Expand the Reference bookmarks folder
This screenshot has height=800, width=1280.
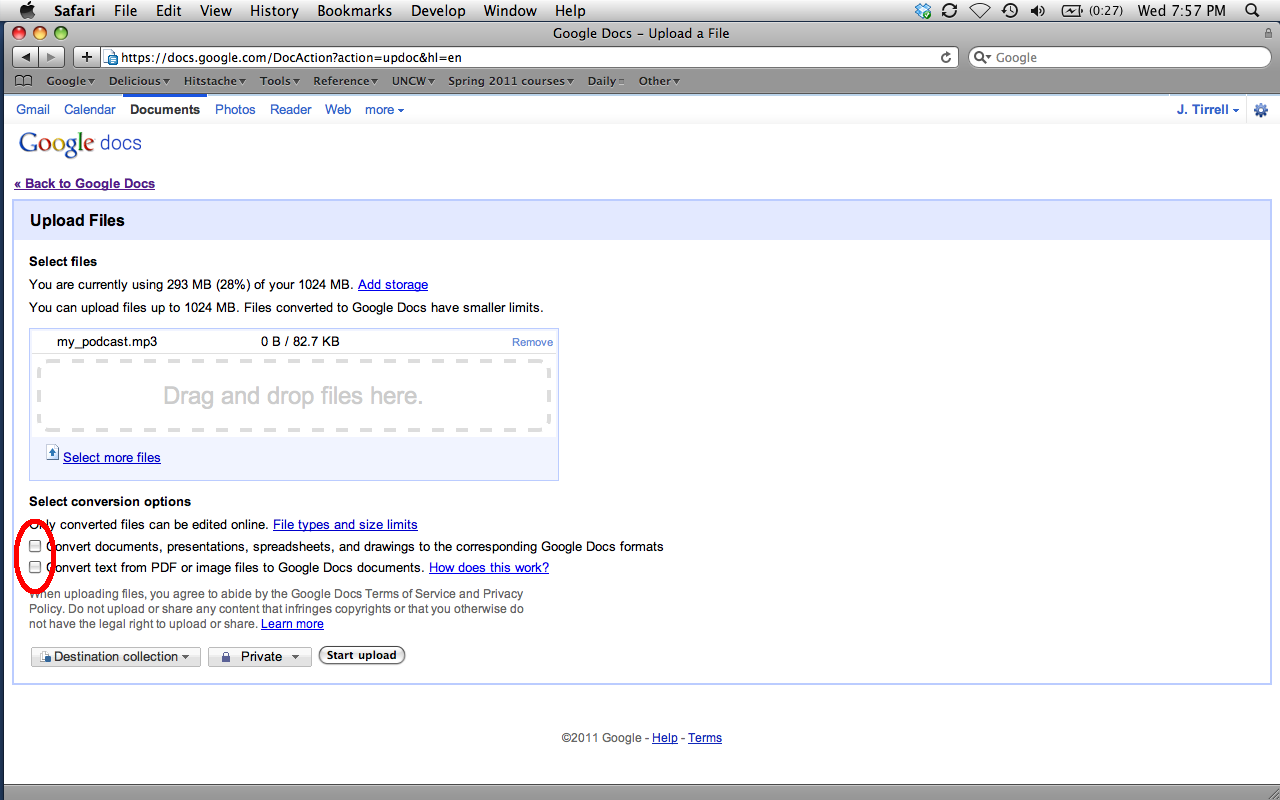tap(346, 81)
